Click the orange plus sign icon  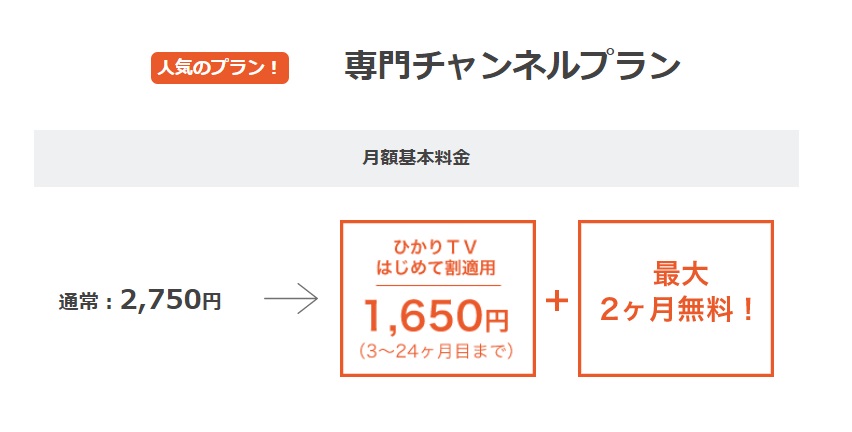(557, 300)
